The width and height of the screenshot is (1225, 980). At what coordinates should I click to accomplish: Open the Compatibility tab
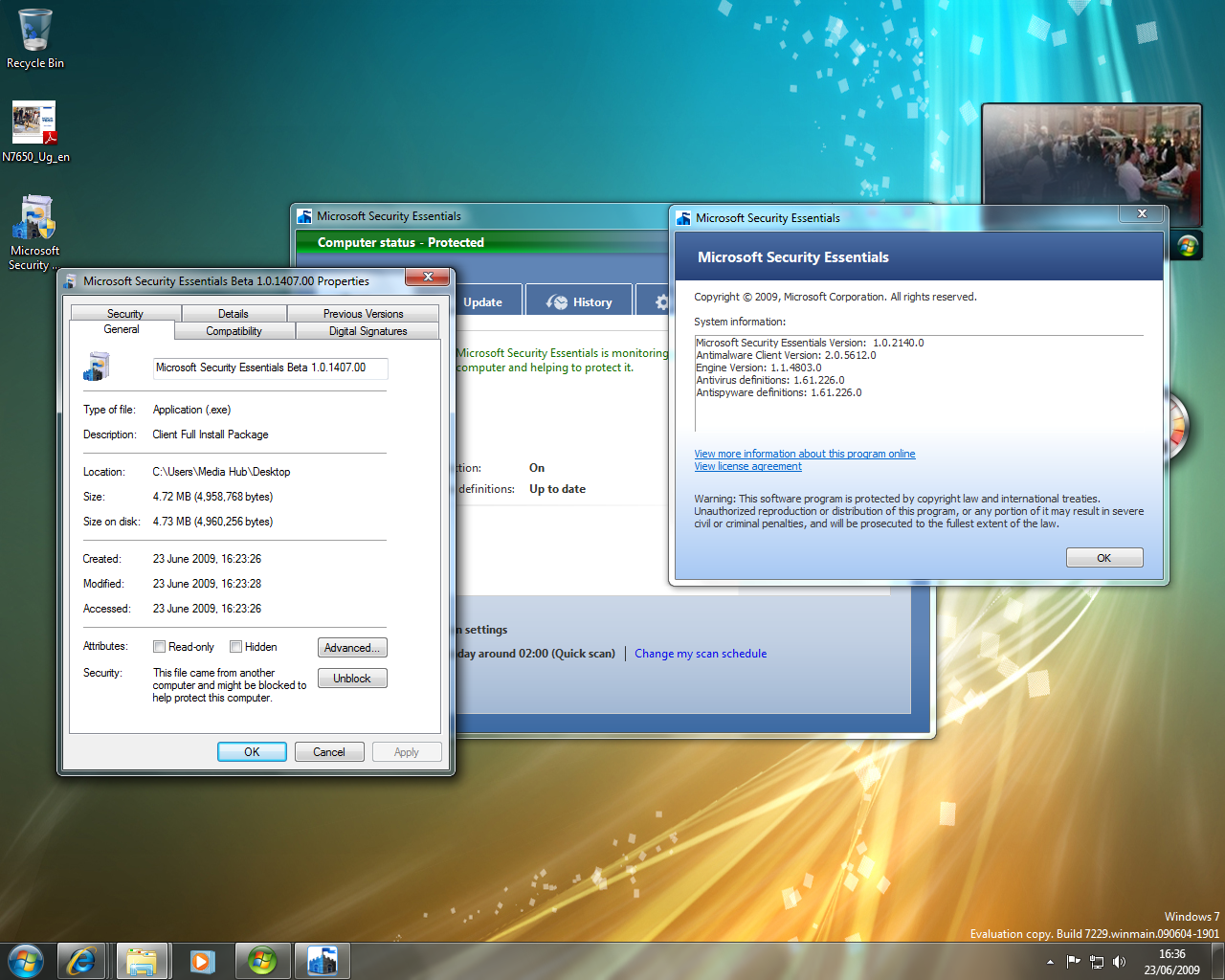click(x=234, y=331)
